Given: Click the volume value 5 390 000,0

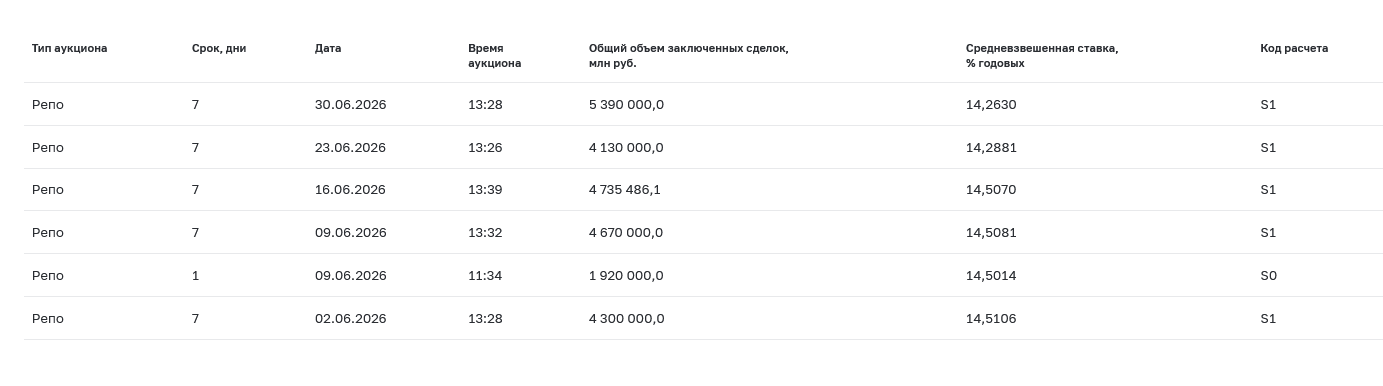Looking at the screenshot, I should (626, 104).
